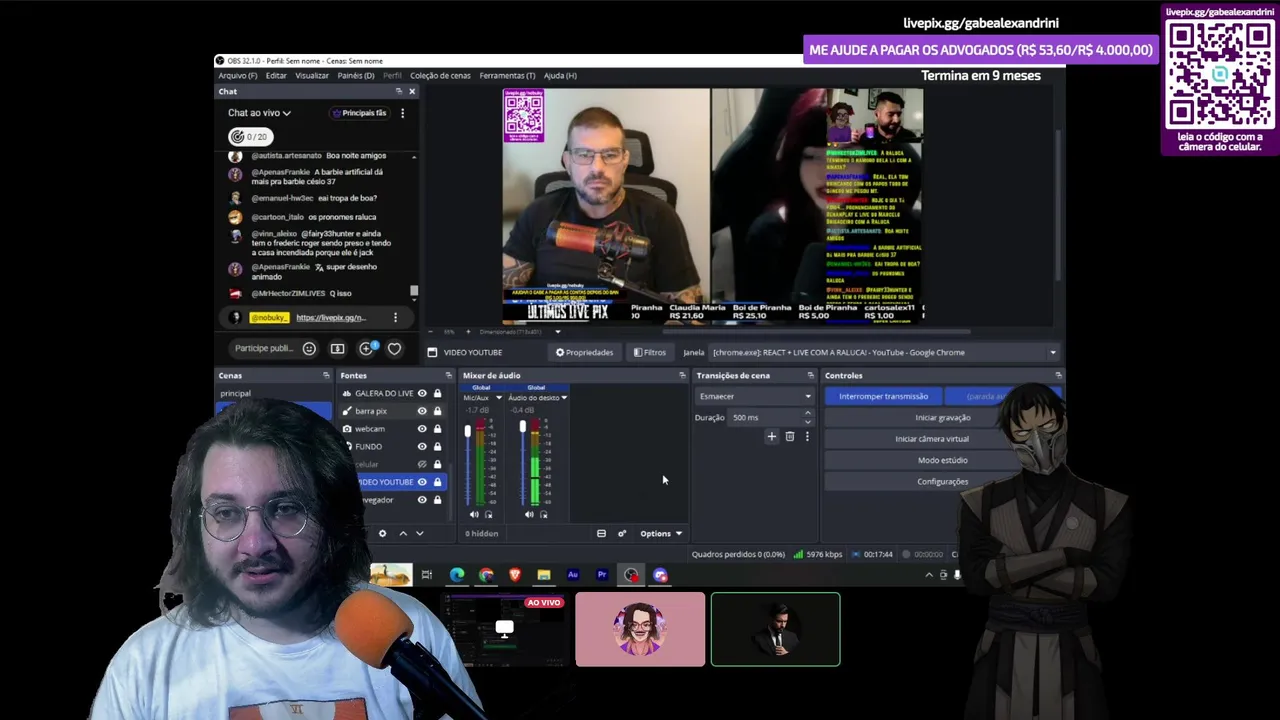This screenshot has height=720, width=1280.
Task: Close the Chat dock panel
Action: [411, 91]
